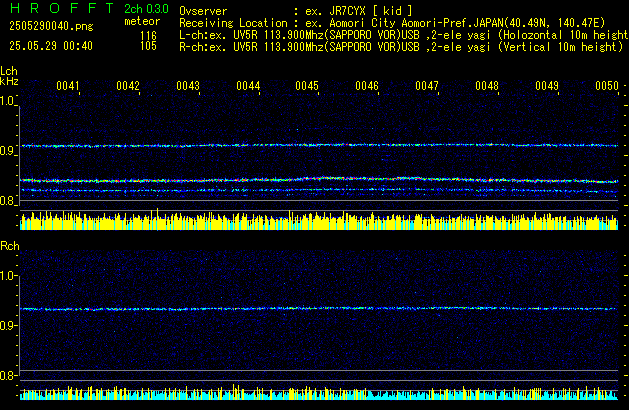Screen dimensions: 629x410
Task: Click the 0043 time marker
Action: coord(188,86)
